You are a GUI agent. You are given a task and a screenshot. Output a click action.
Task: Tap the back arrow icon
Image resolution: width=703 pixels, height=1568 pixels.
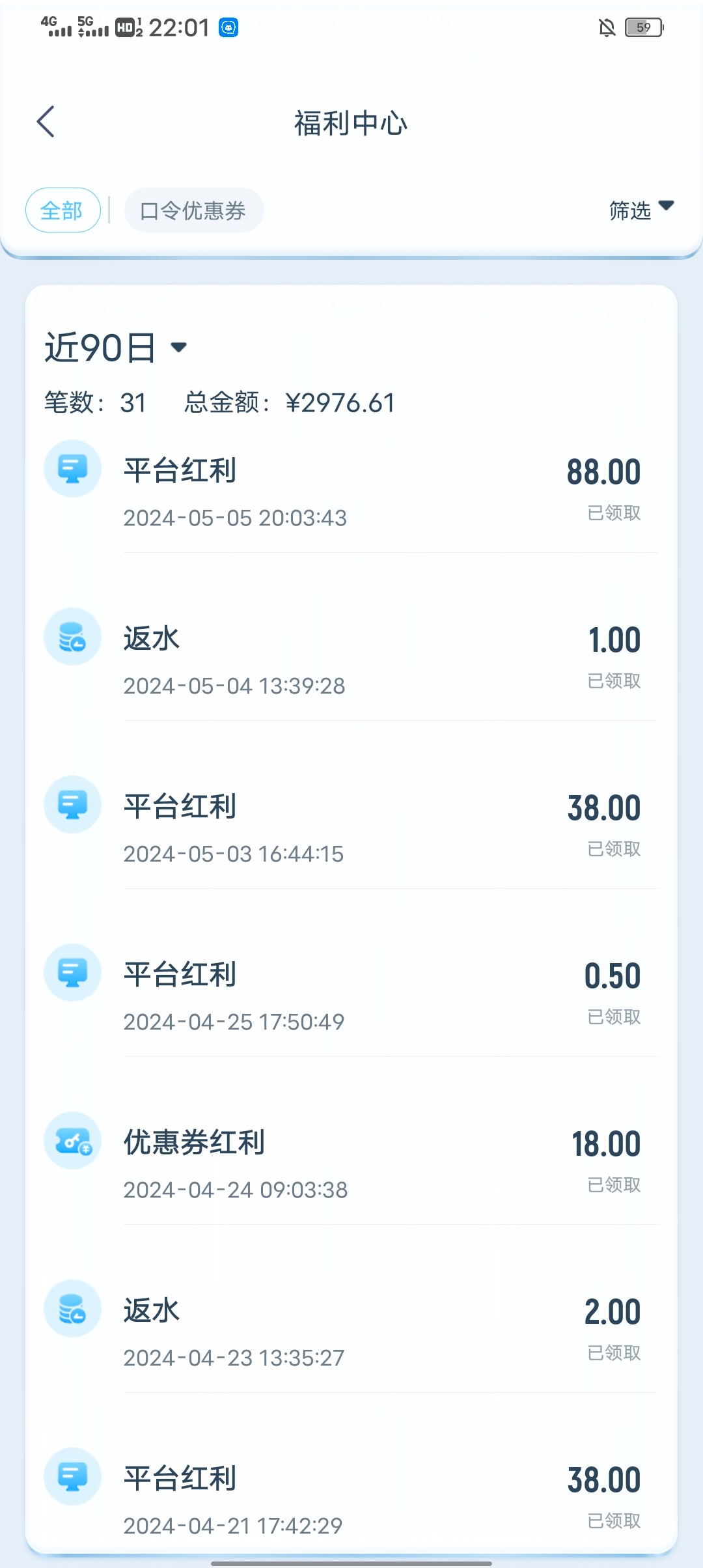46,122
